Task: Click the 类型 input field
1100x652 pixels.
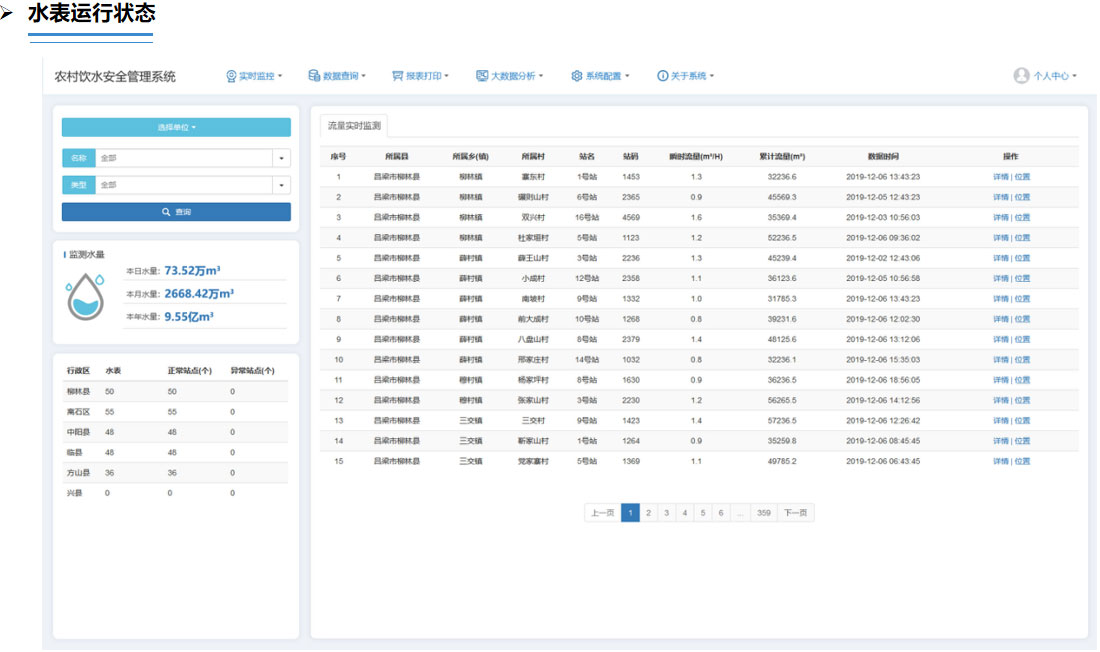Action: [x=184, y=185]
